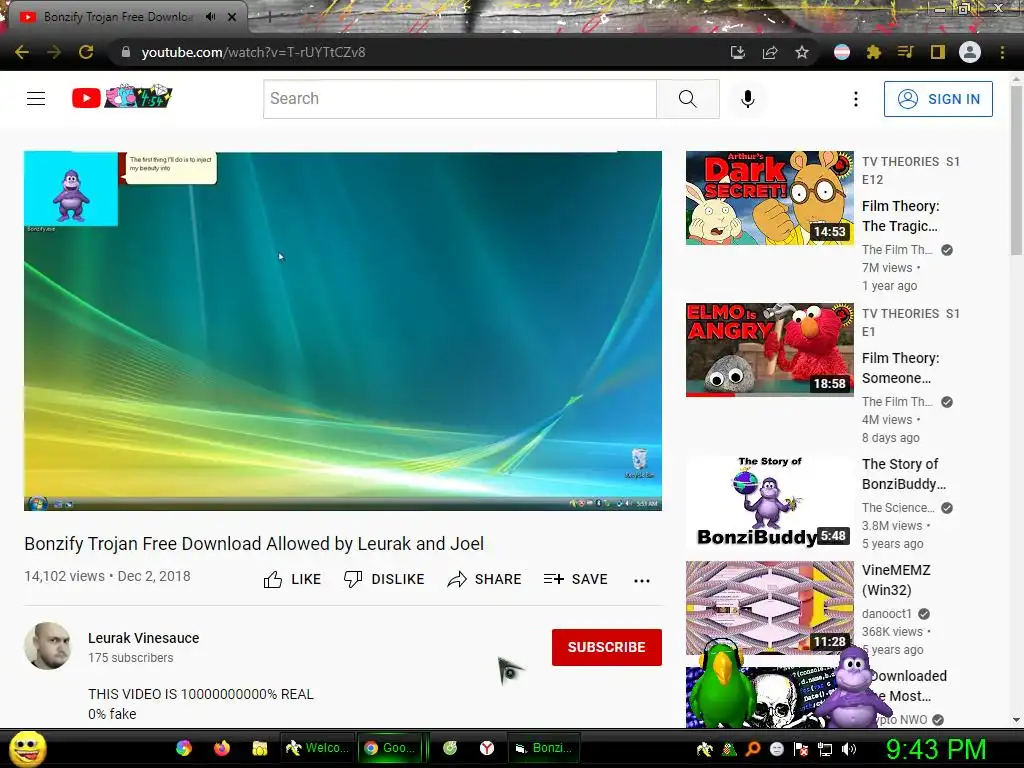Open the Chrome three-dot menu
This screenshot has width=1024, height=768.
[x=1002, y=52]
